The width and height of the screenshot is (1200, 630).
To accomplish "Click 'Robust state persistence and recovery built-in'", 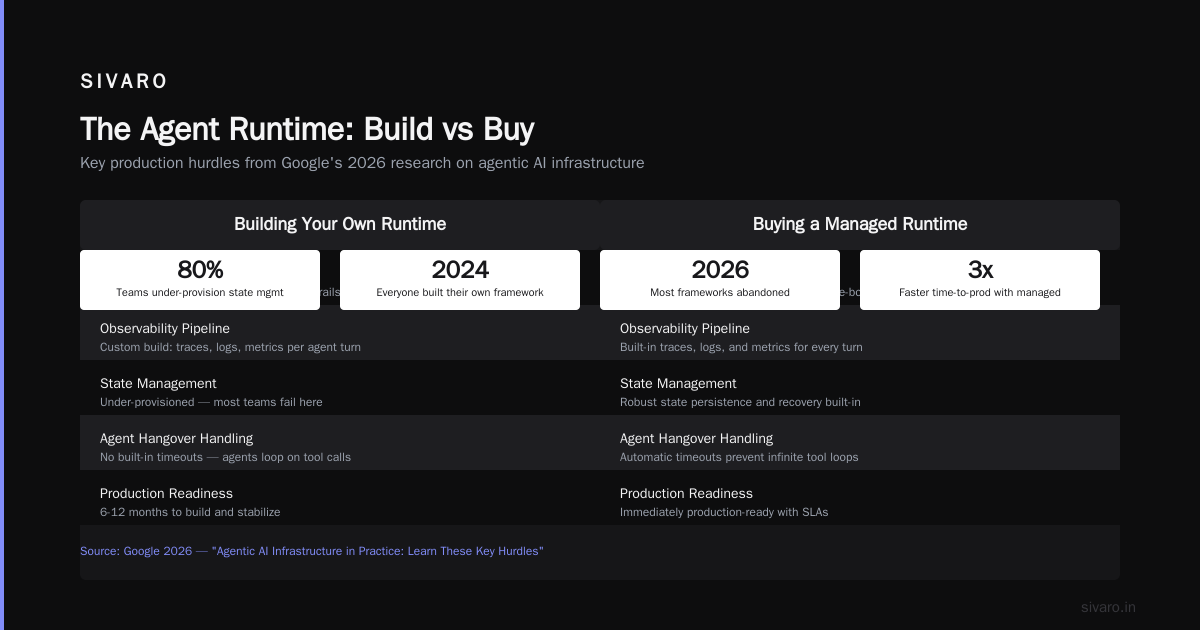I will pyautogui.click(x=740, y=402).
